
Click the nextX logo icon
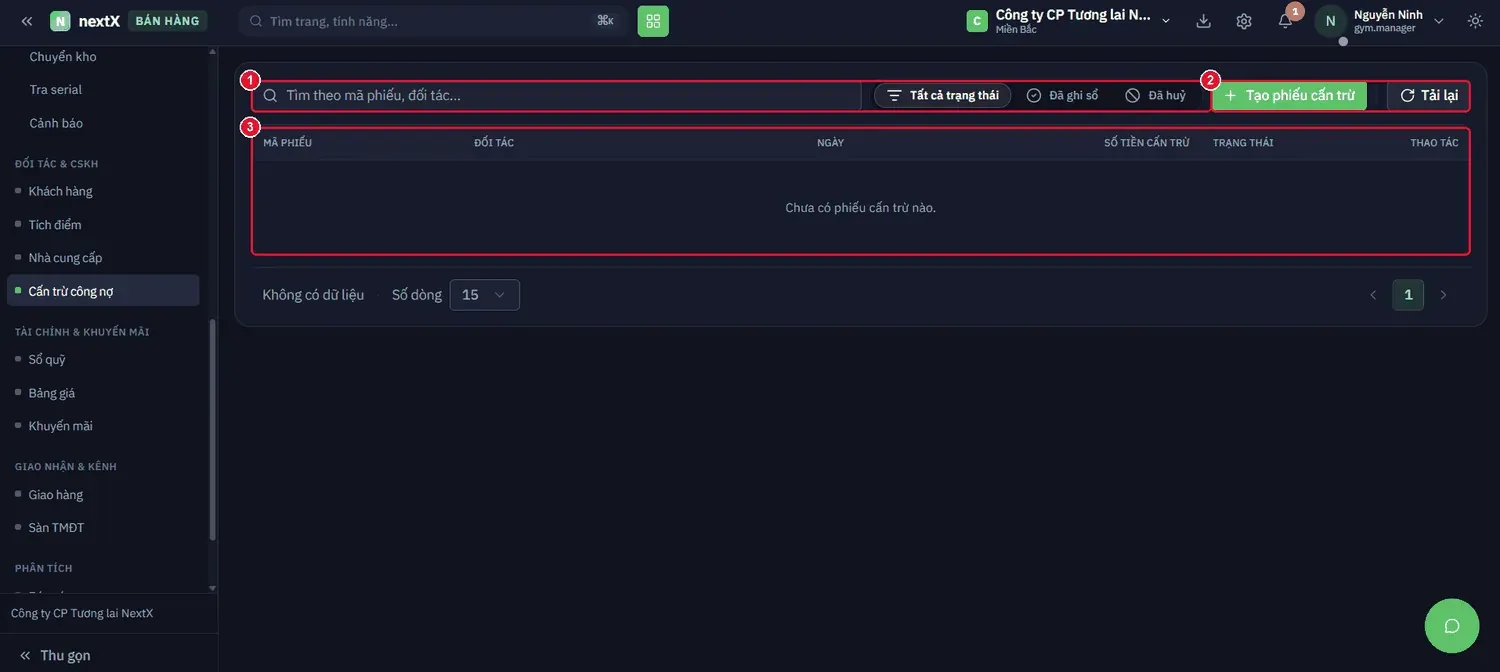point(60,21)
